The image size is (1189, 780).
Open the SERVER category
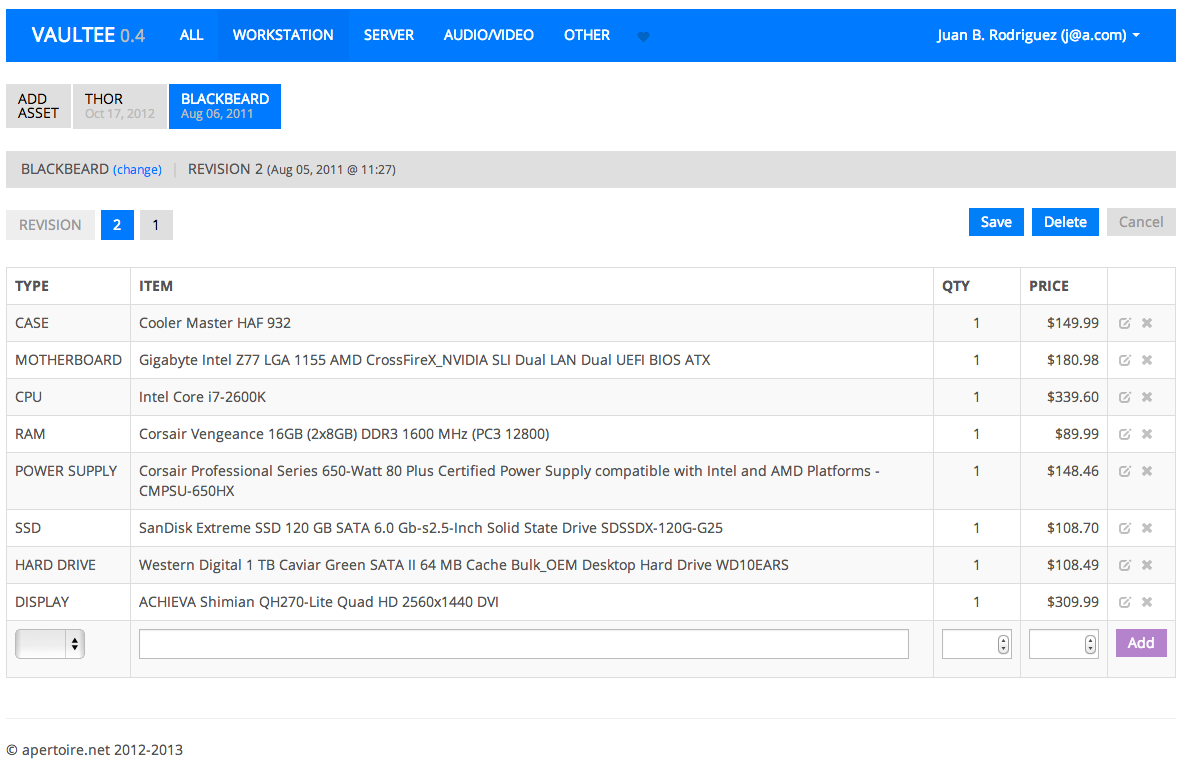click(388, 35)
